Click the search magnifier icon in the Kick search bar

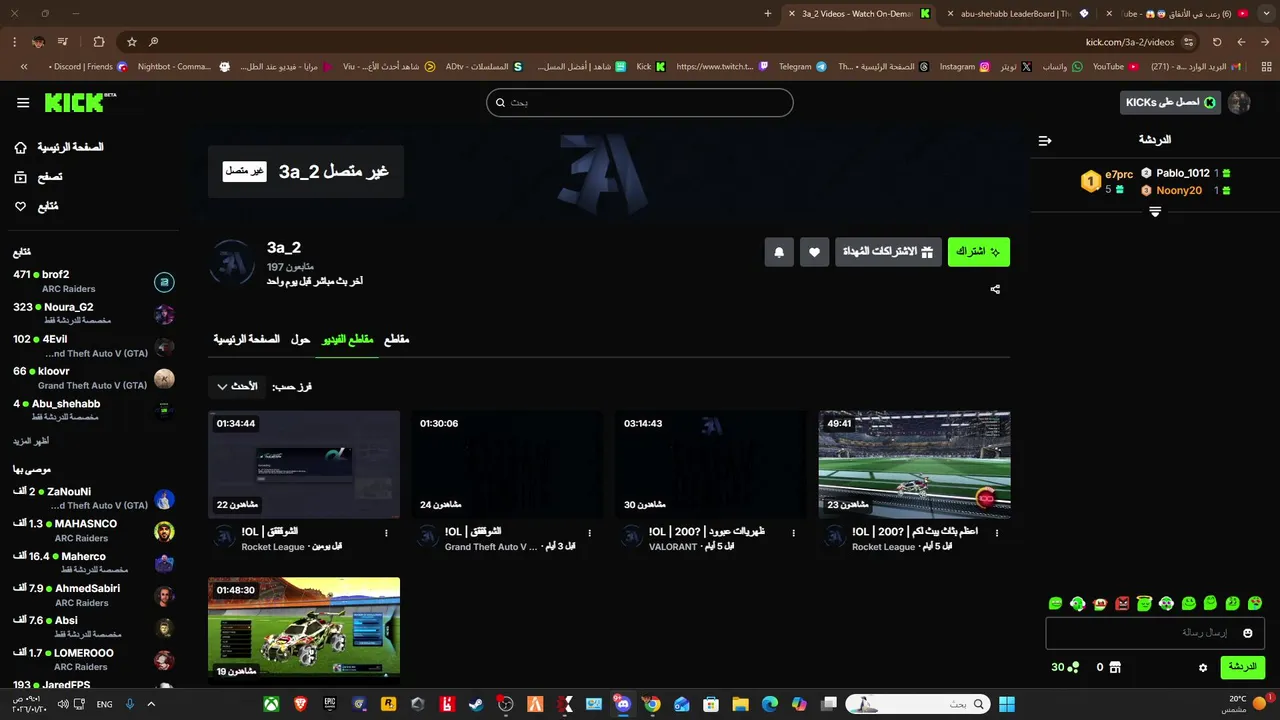(x=500, y=103)
